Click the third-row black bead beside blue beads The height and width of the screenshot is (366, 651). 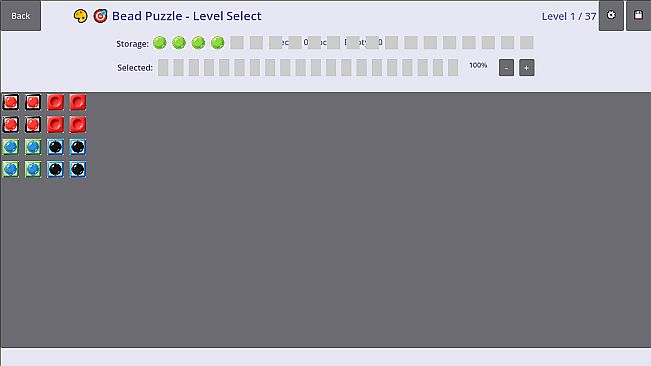pyautogui.click(x=55, y=147)
